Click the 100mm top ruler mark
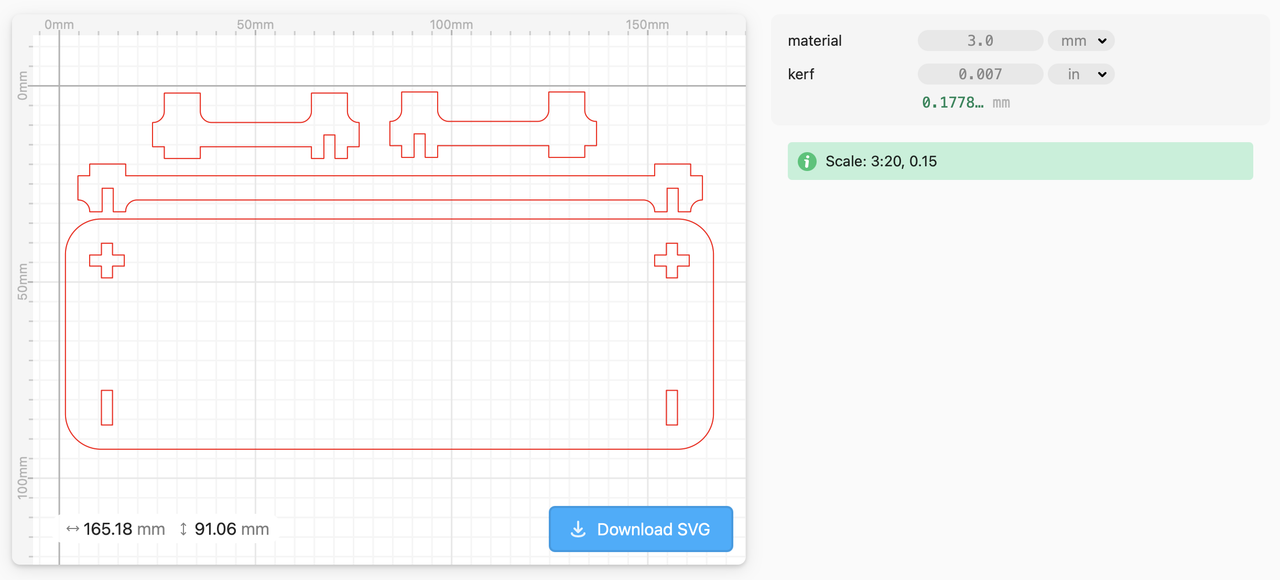1280x580 pixels. pos(452,24)
